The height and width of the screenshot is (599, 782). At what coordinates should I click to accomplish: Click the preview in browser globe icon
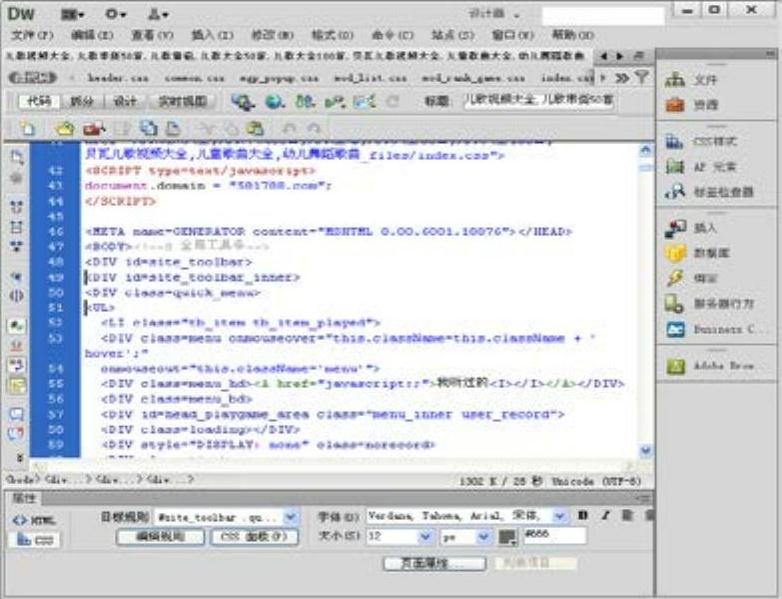pos(274,102)
